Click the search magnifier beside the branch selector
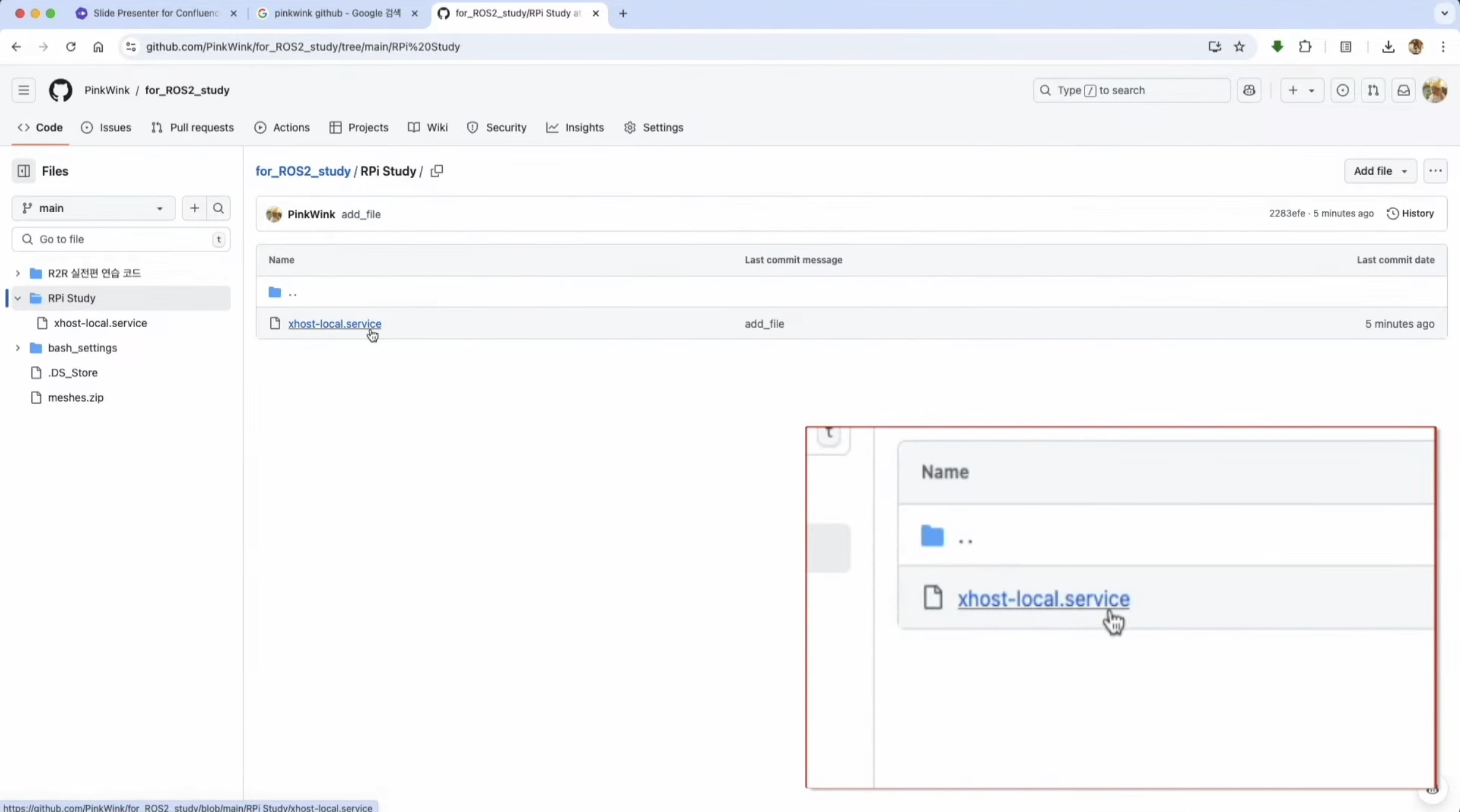Viewport: 1460px width, 812px height. [218, 209]
